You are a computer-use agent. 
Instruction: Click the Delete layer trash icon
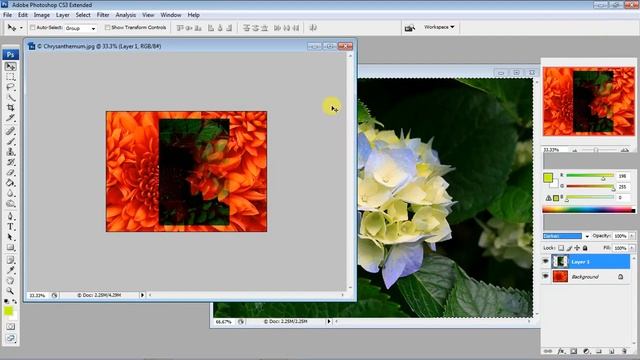[x=624, y=351]
